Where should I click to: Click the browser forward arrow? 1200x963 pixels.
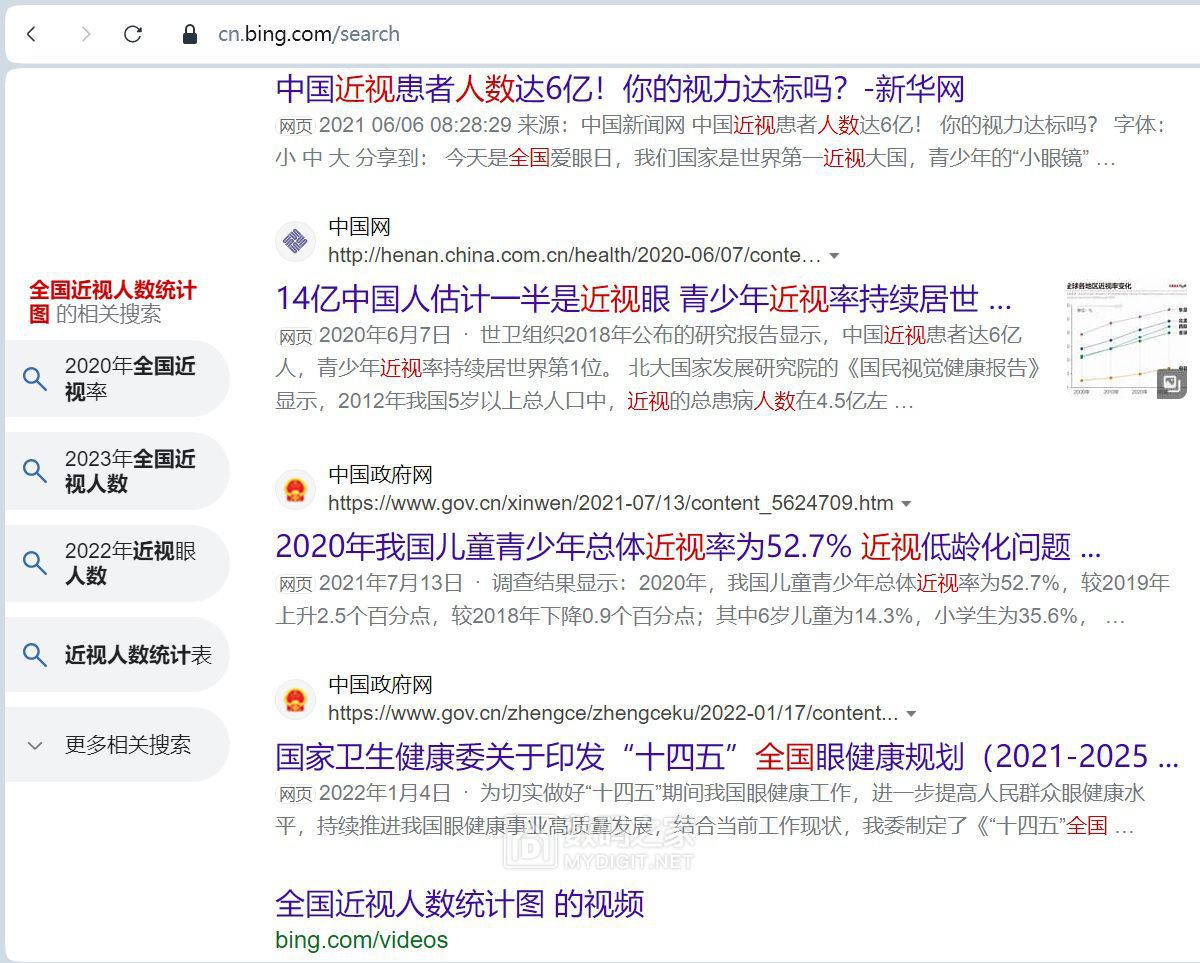click(85, 34)
